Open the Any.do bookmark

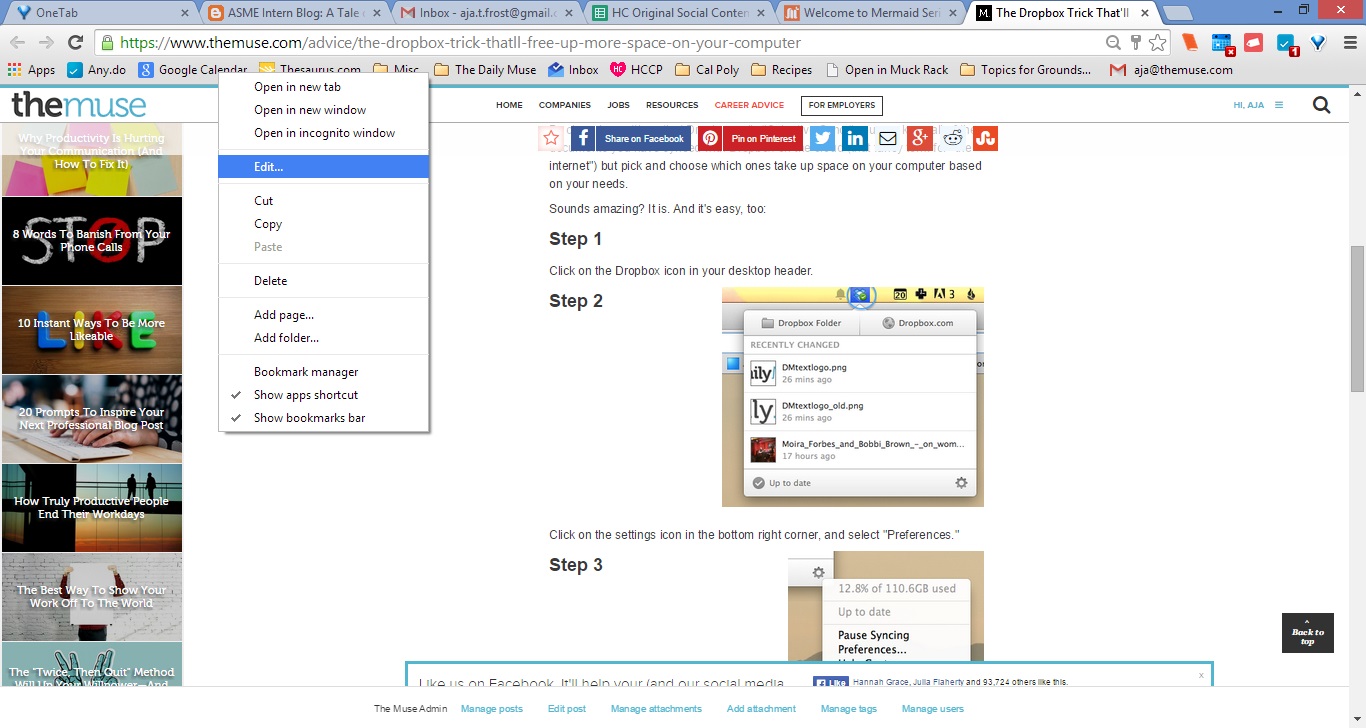[97, 70]
